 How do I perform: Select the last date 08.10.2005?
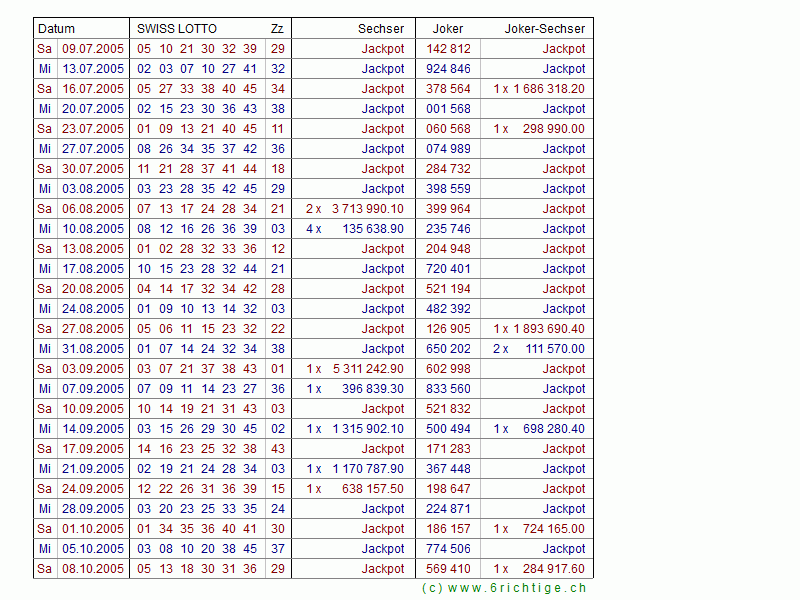tap(93, 569)
